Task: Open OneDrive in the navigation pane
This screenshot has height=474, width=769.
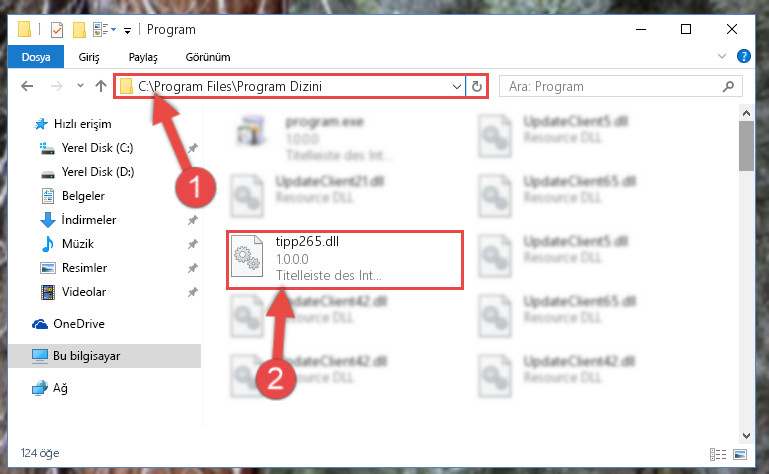Action: (x=79, y=324)
